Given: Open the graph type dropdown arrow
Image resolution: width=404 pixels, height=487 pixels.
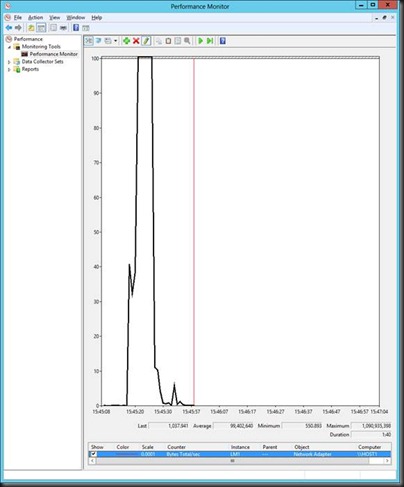Looking at the screenshot, I should pyautogui.click(x=115, y=41).
